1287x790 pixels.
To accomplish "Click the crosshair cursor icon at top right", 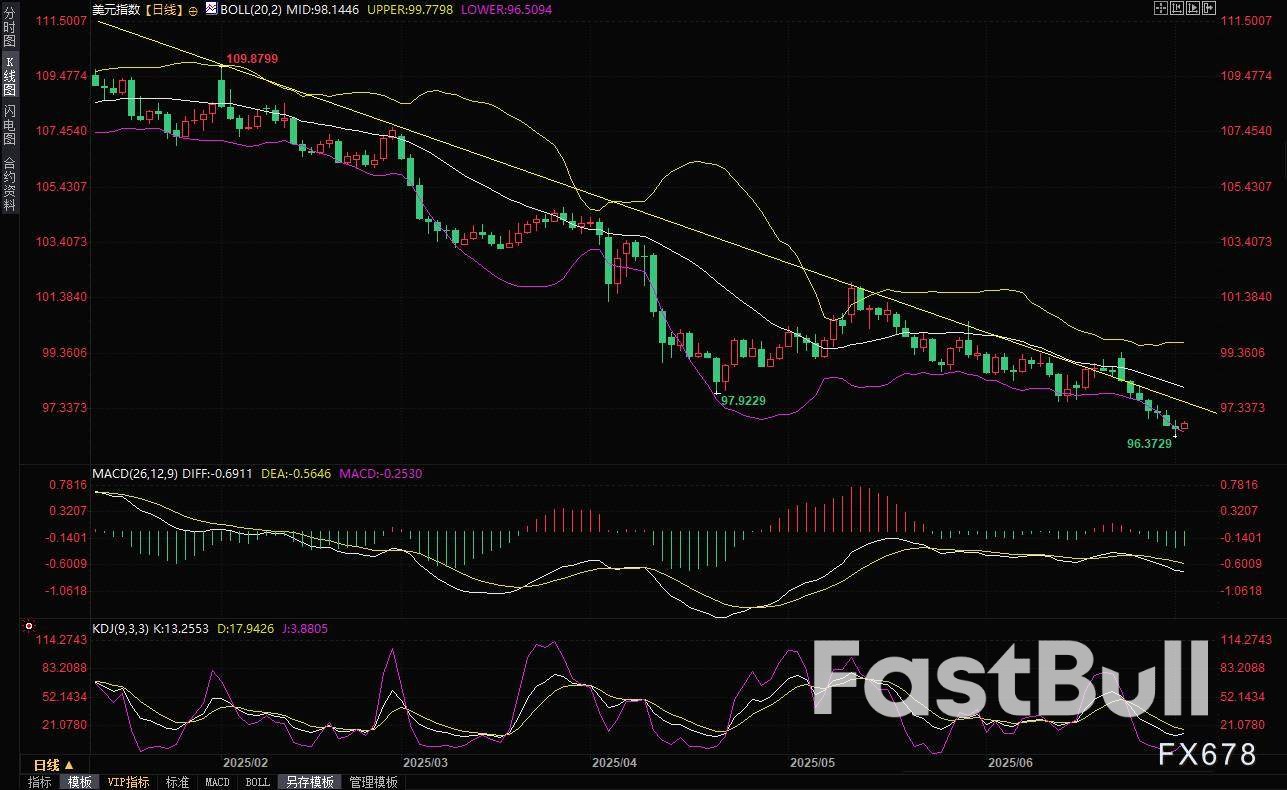I will [x=1160, y=8].
